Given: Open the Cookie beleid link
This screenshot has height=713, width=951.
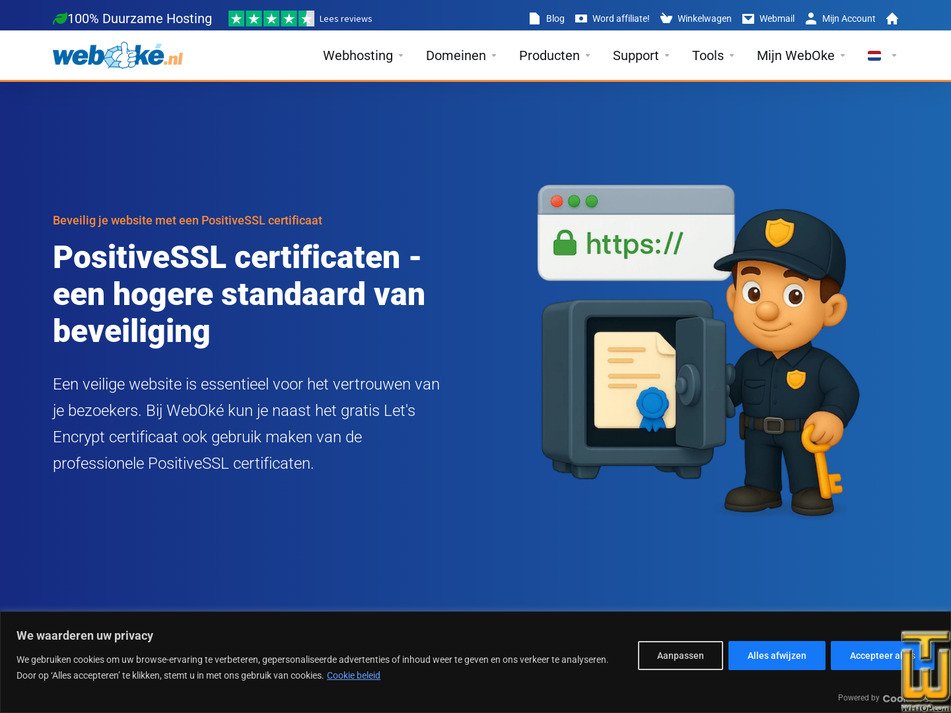Looking at the screenshot, I should tap(354, 675).
